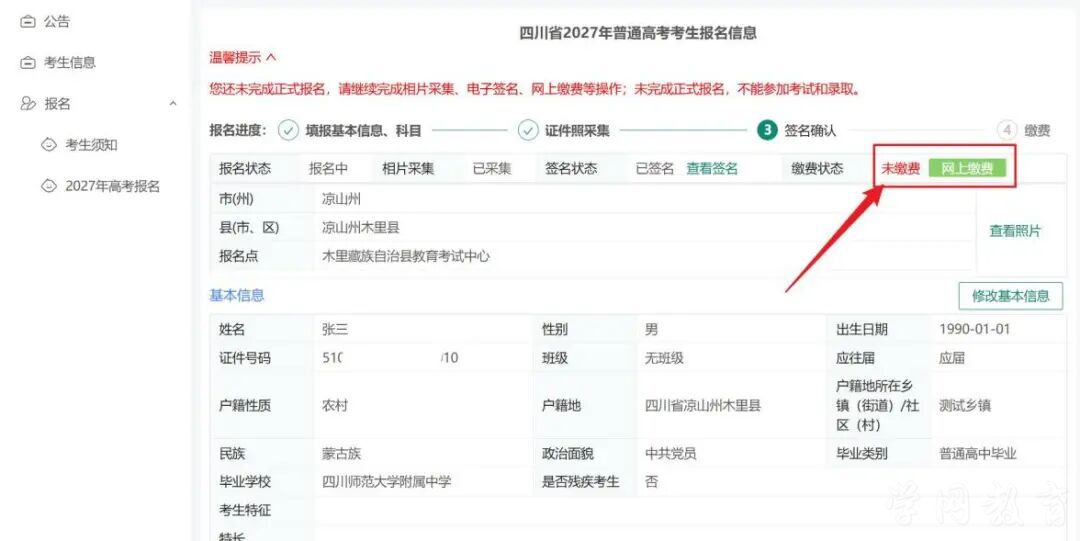1080x541 pixels.
Task: Click the 是否残疾考生 label
Action: [581, 482]
